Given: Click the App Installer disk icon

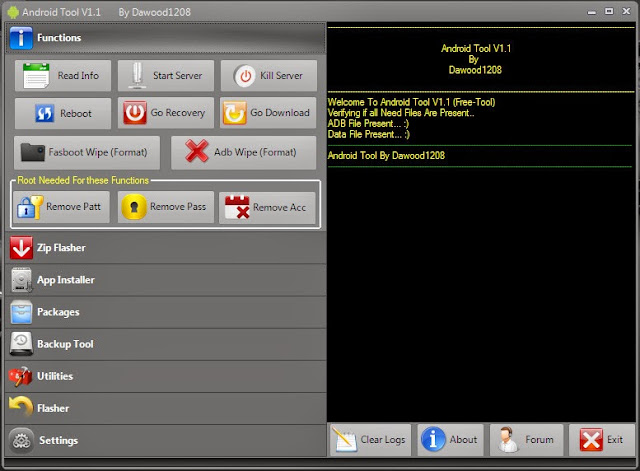Looking at the screenshot, I should (21, 280).
